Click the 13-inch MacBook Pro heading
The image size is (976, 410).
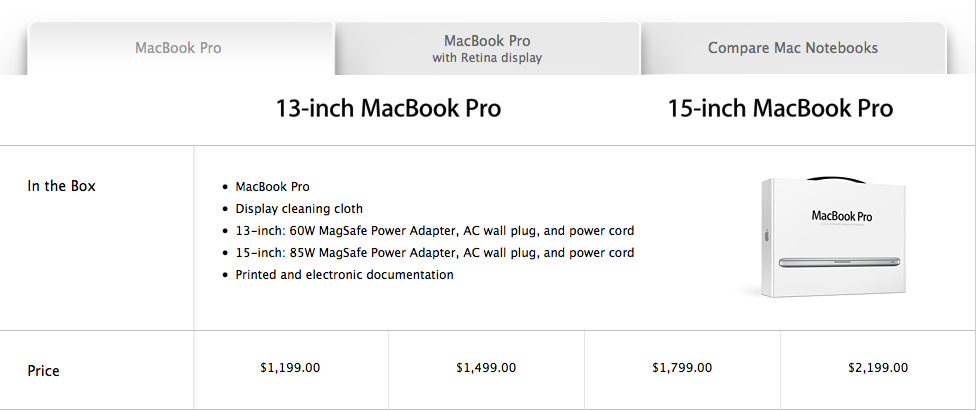(388, 108)
